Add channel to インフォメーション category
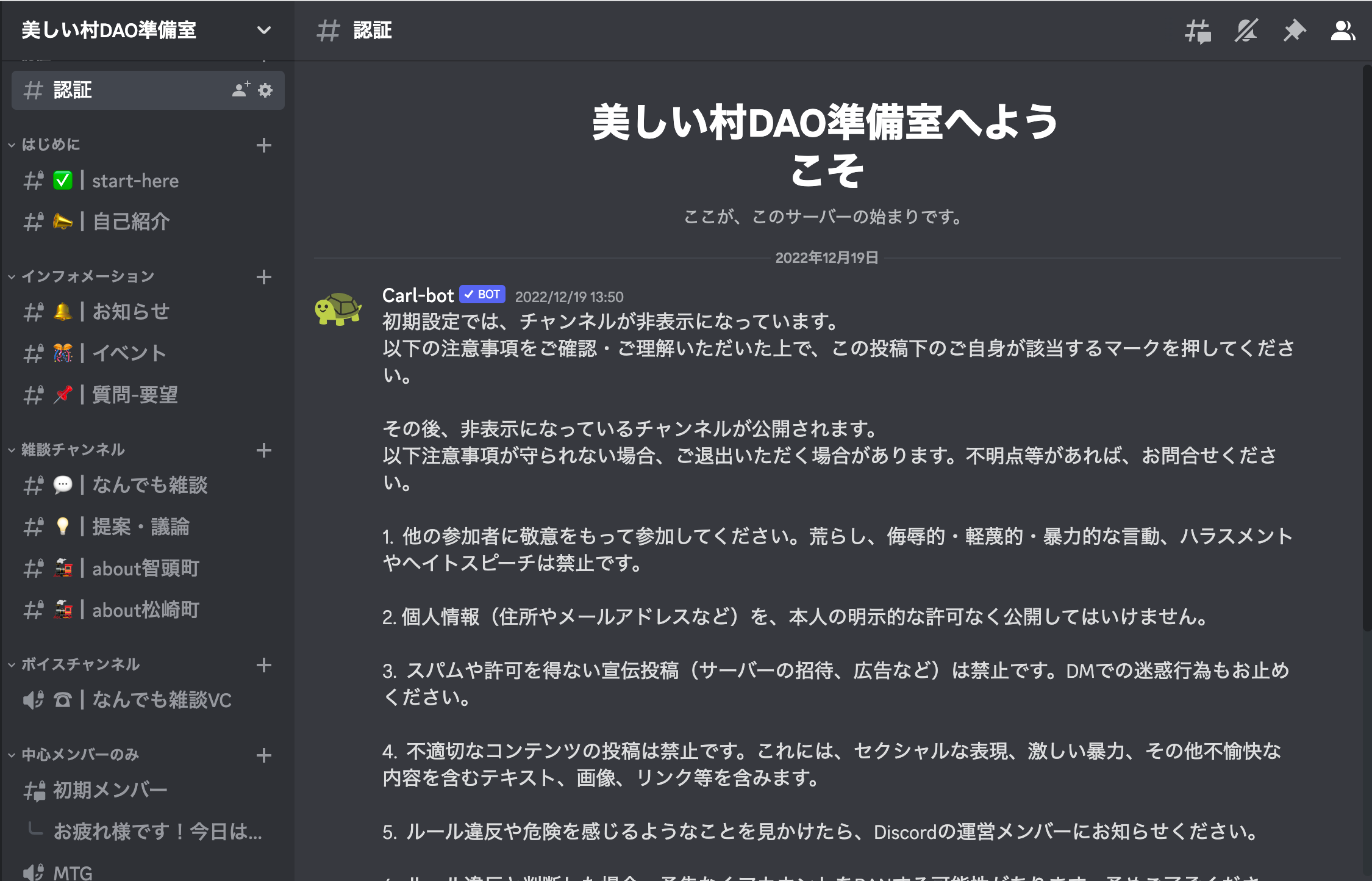This screenshot has width=1372, height=881. (x=263, y=277)
